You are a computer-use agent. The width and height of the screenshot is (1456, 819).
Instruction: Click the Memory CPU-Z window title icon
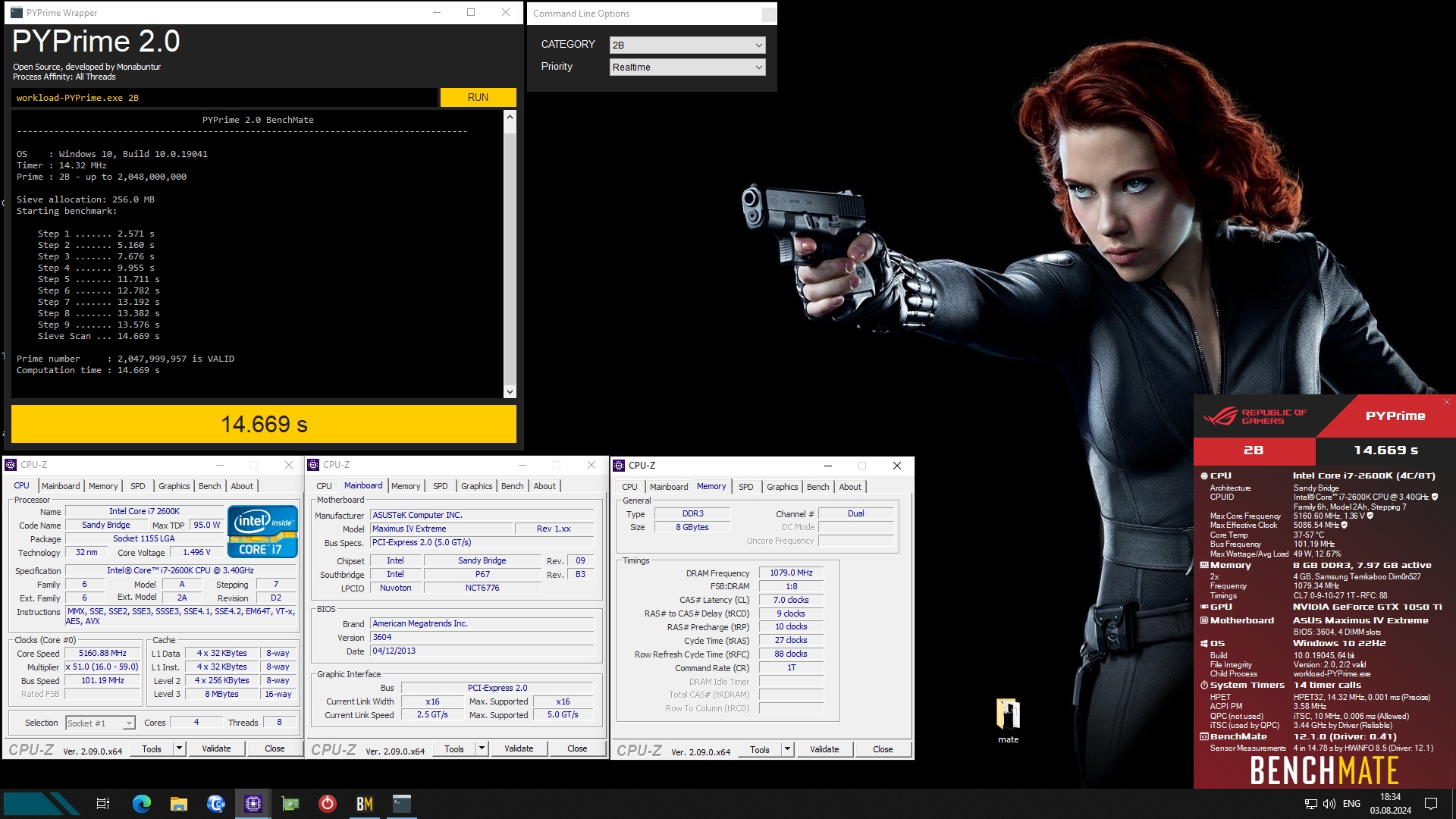coord(619,466)
